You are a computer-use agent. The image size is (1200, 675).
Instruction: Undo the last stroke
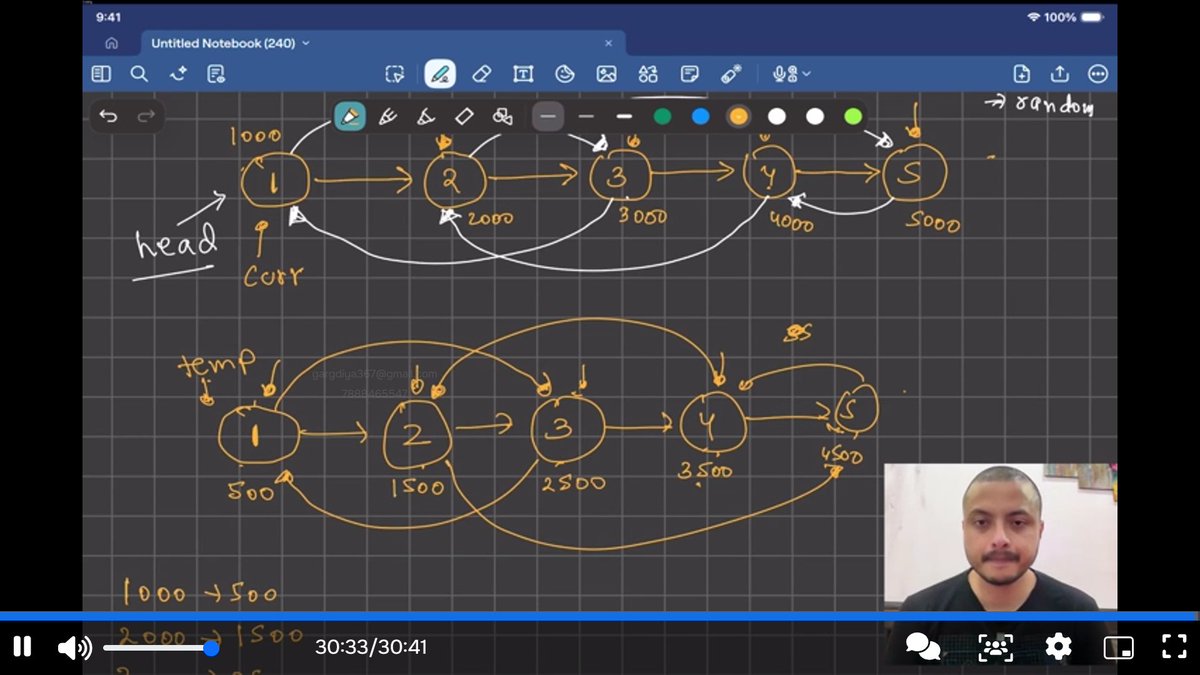click(108, 117)
